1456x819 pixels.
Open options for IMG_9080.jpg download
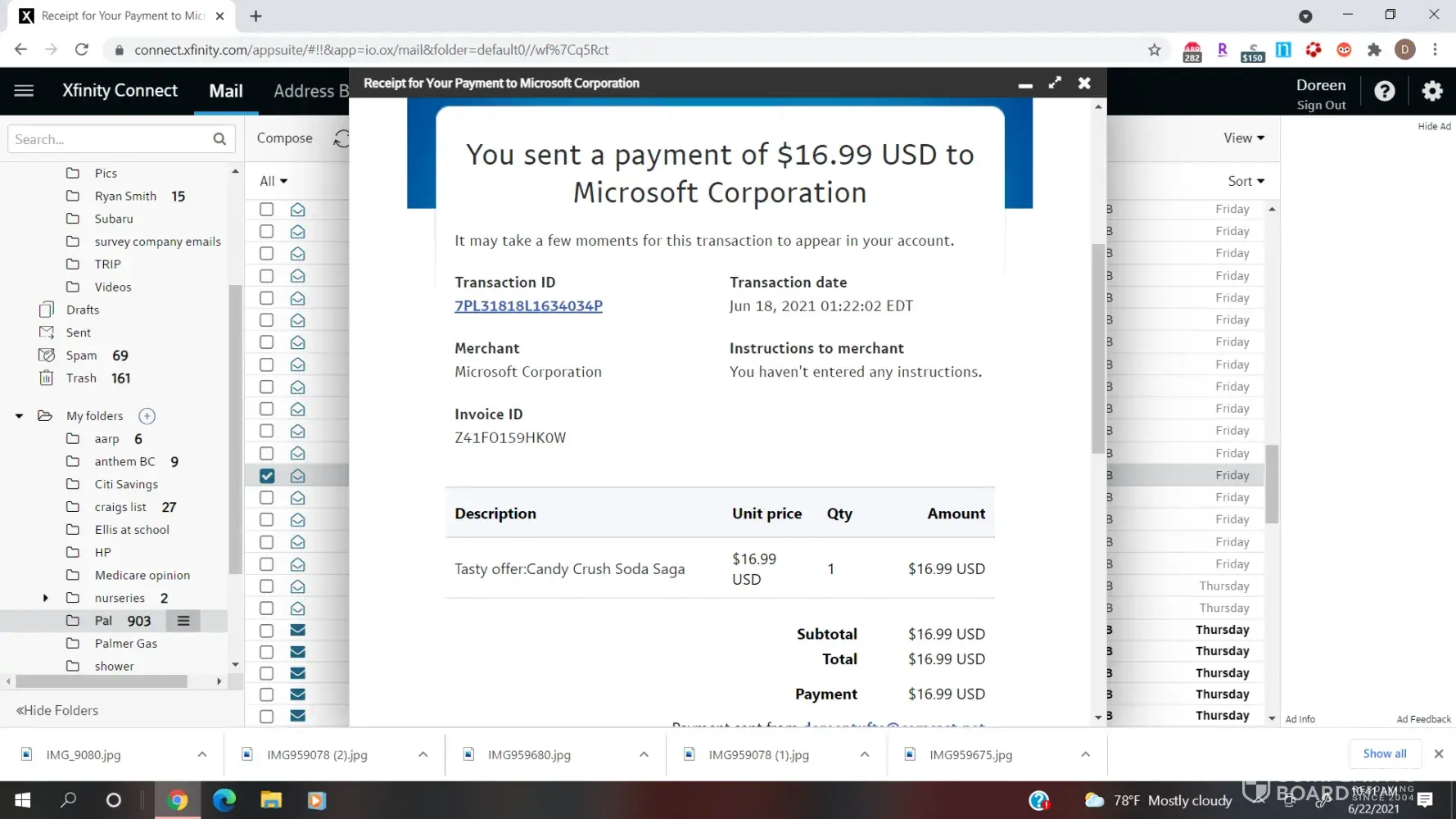click(202, 754)
